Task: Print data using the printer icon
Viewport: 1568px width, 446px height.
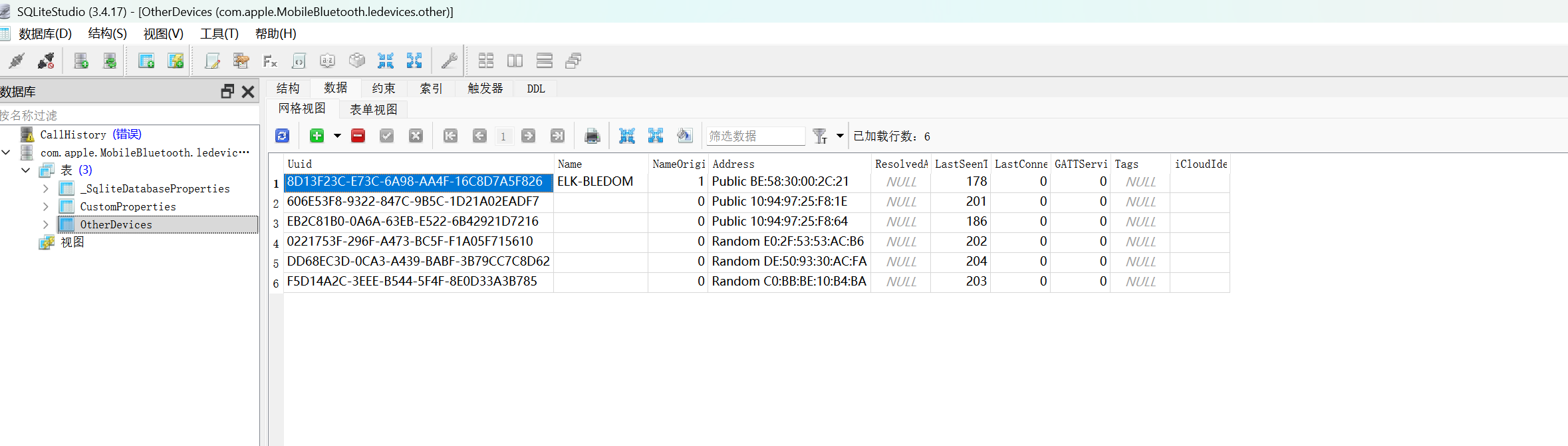Action: (x=592, y=136)
